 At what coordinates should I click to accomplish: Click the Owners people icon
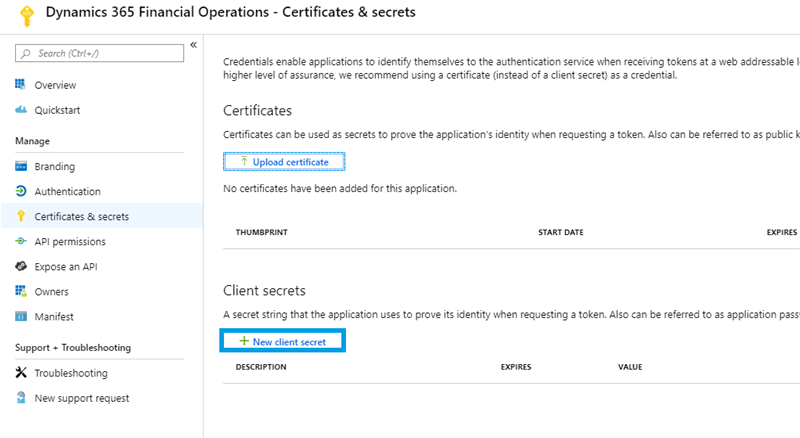coord(21,292)
